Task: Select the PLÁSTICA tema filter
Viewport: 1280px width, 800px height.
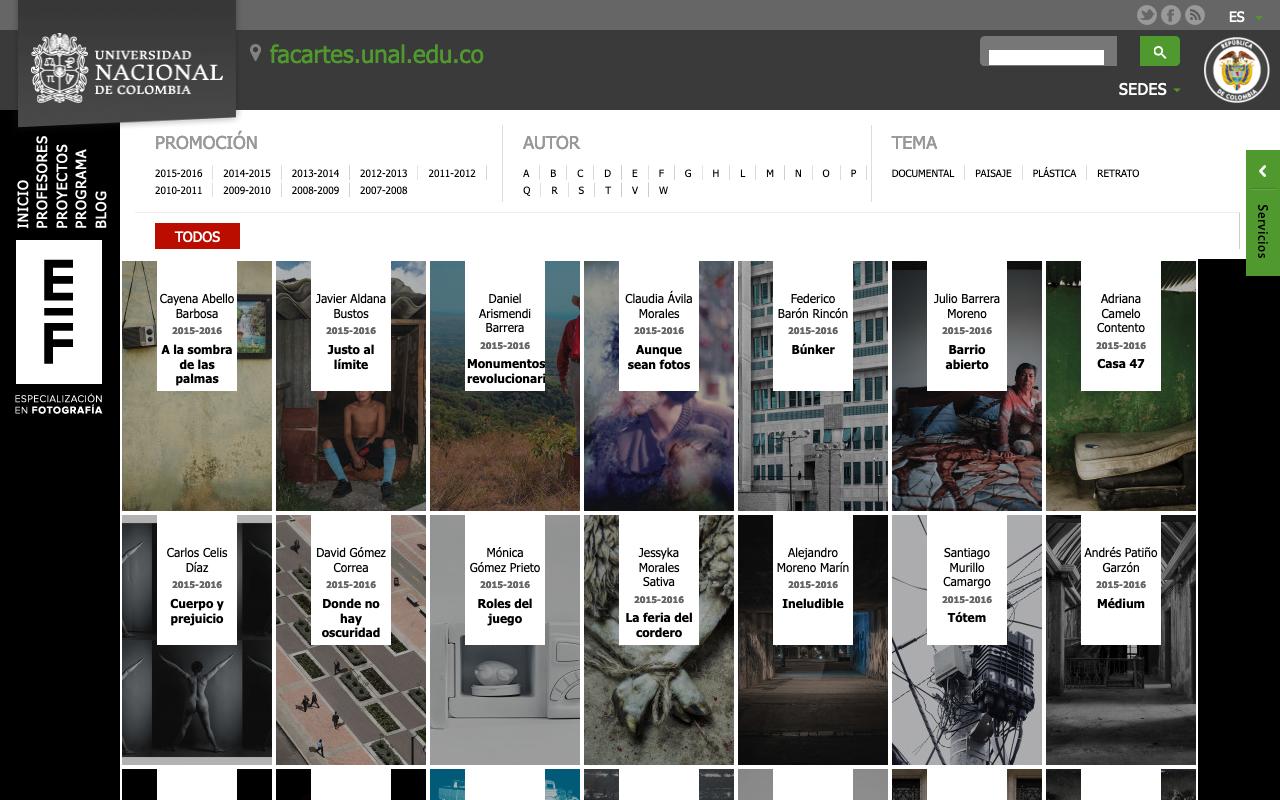Action: (1054, 173)
